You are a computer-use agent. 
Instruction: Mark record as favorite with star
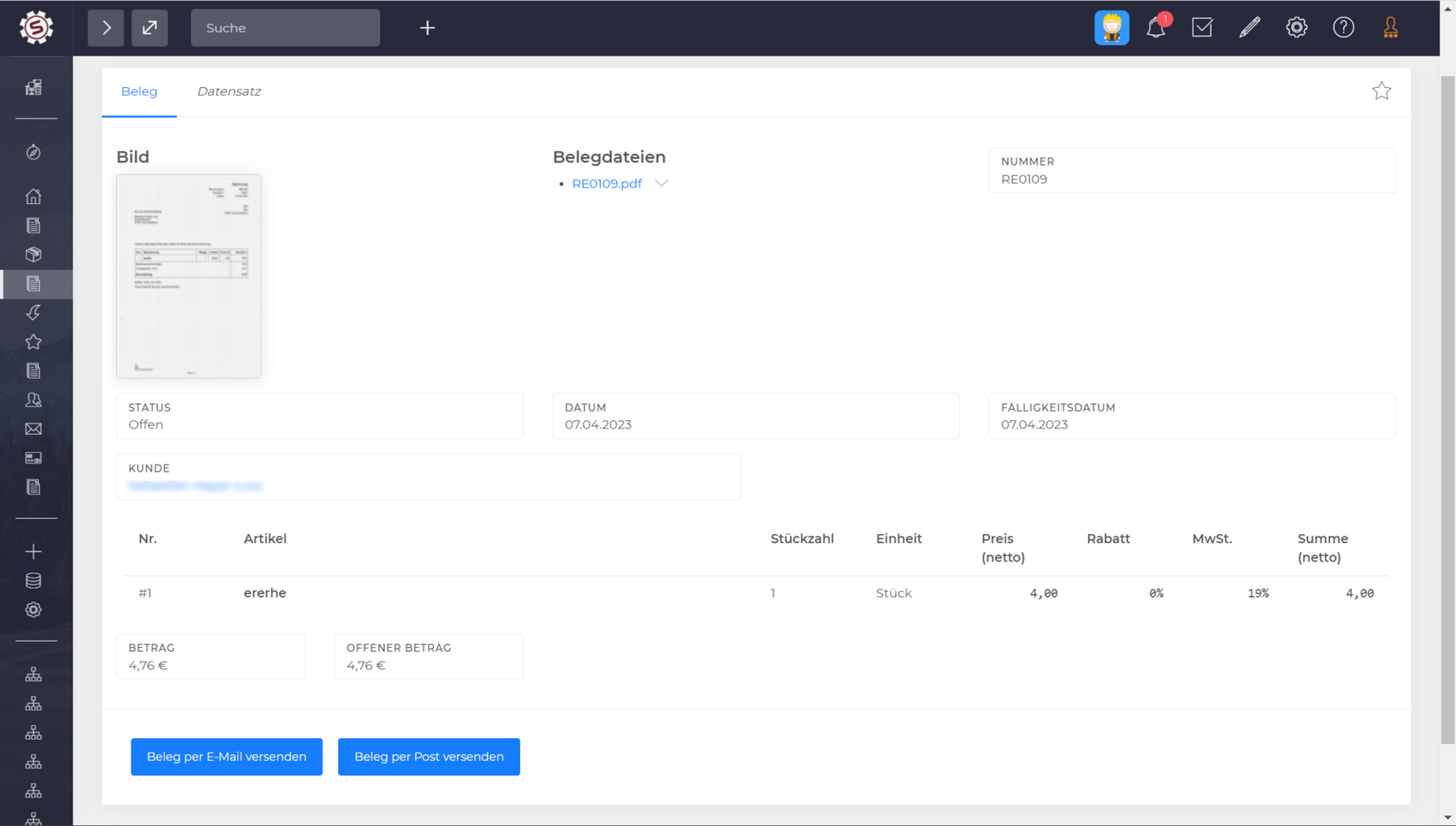pyautogui.click(x=1381, y=91)
